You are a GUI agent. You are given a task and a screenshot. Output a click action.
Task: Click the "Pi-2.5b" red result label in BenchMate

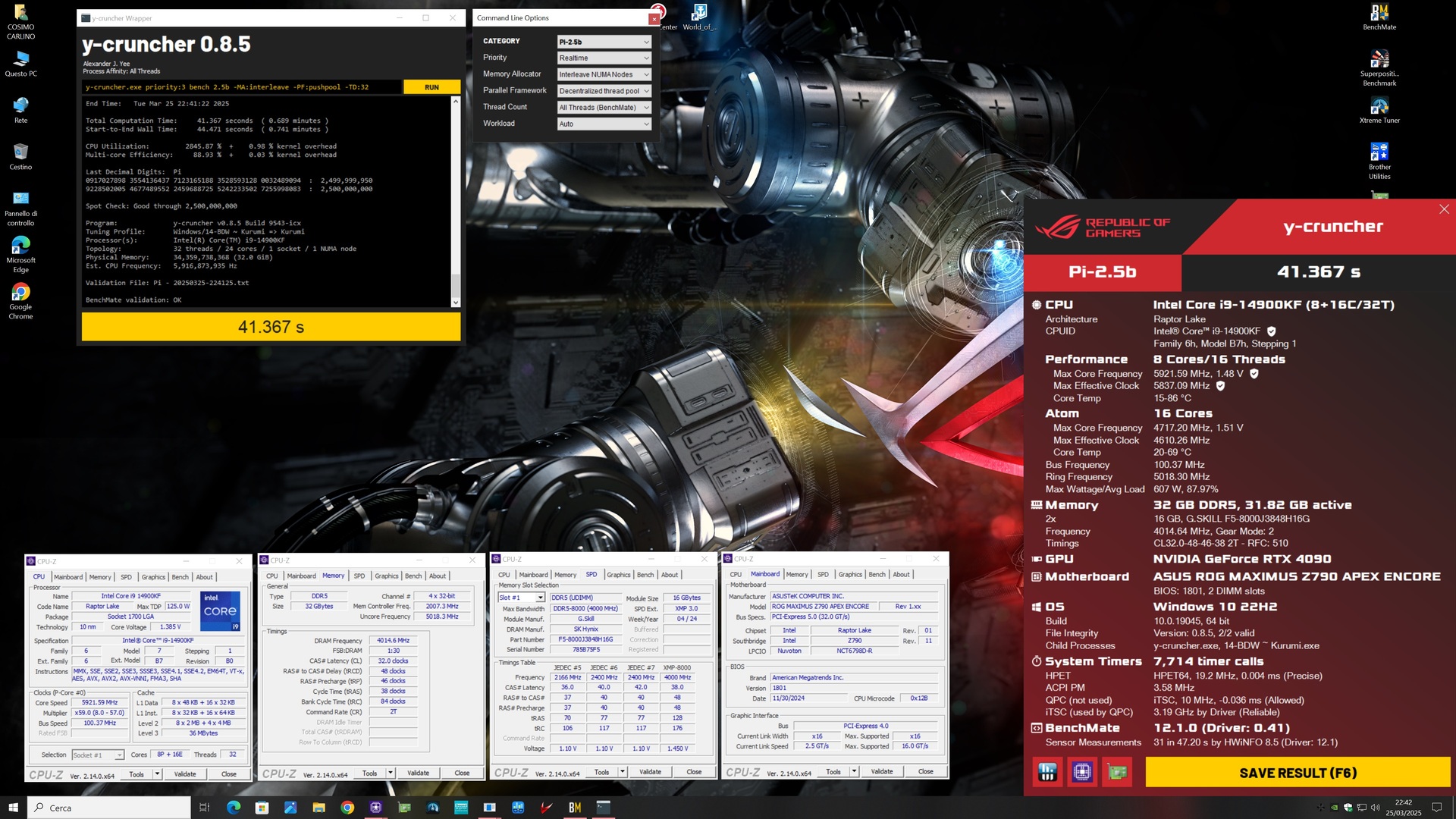point(1102,272)
